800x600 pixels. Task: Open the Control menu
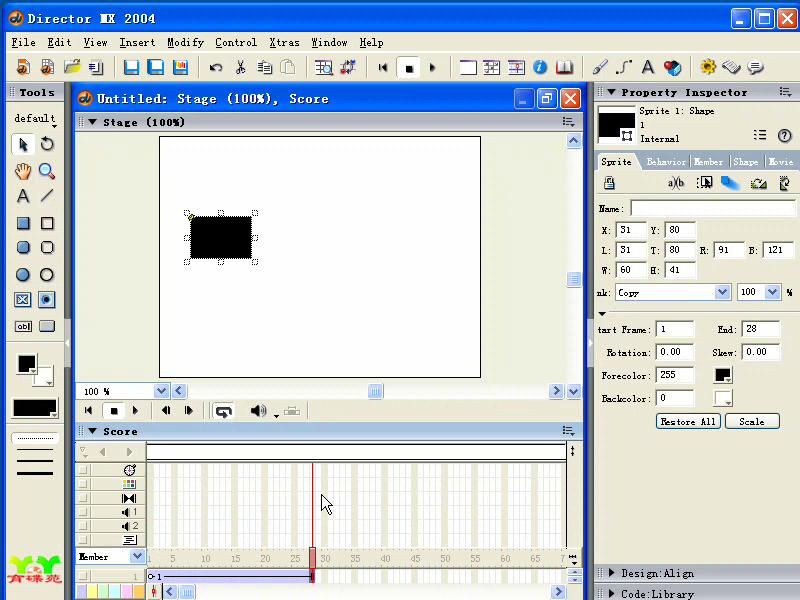click(x=236, y=42)
